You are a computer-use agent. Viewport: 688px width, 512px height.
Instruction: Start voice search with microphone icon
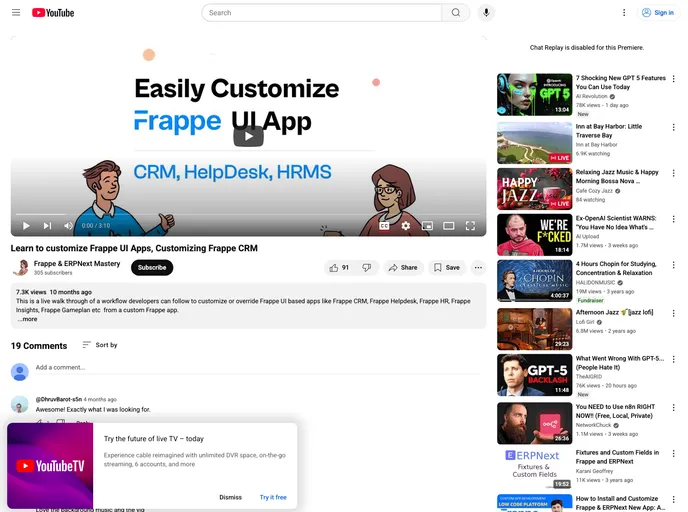tap(486, 13)
